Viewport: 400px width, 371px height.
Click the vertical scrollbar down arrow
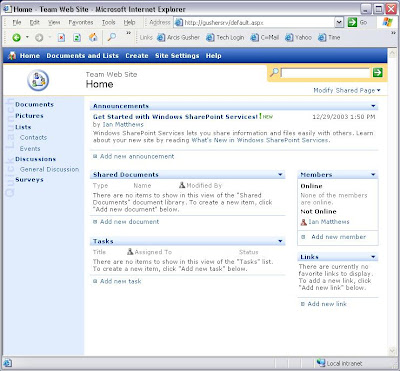(392, 351)
